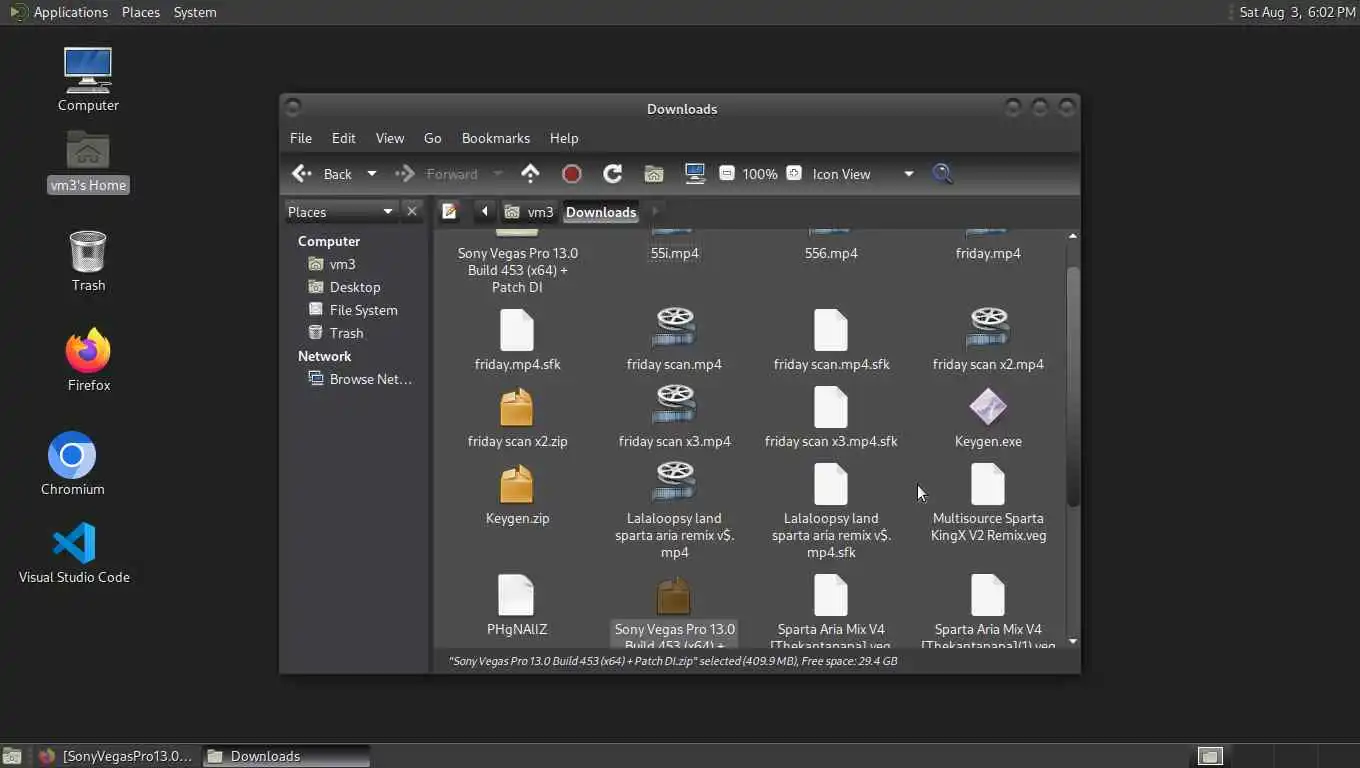Click the friday.mp4 file label
This screenshot has height=768, width=1360.
click(x=988, y=253)
